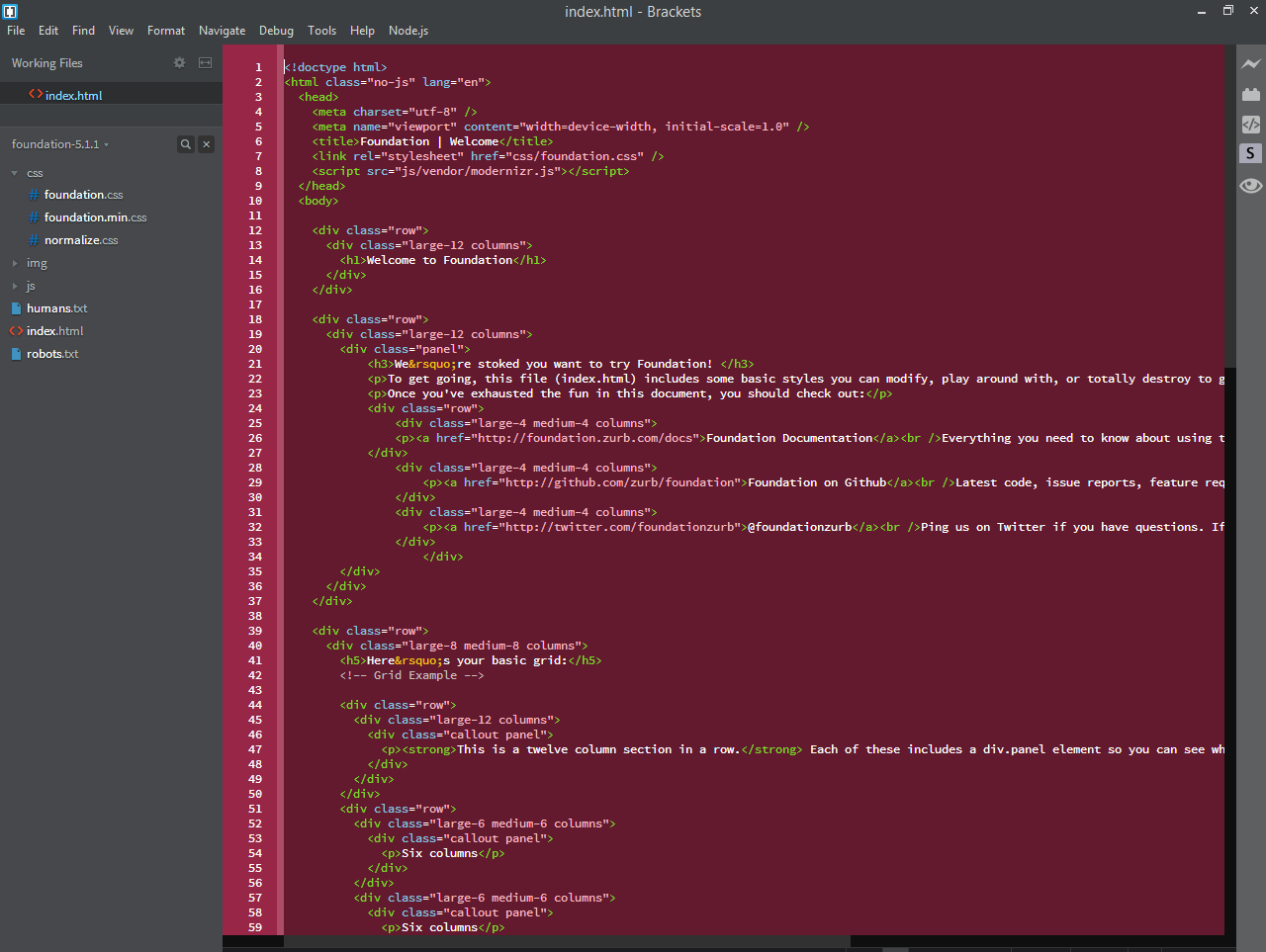
Task: Click the Foundation Documentation link text in code
Action: (790, 438)
